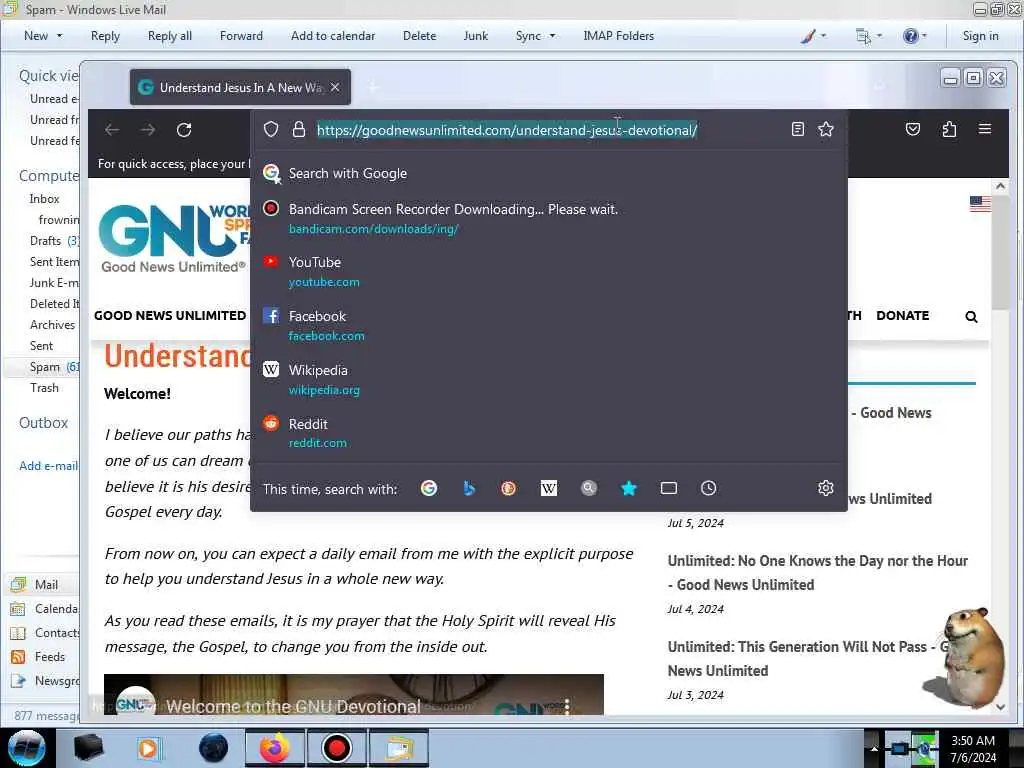1024x768 pixels.
Task: Select the YouTube suggestion
Action: (549, 272)
